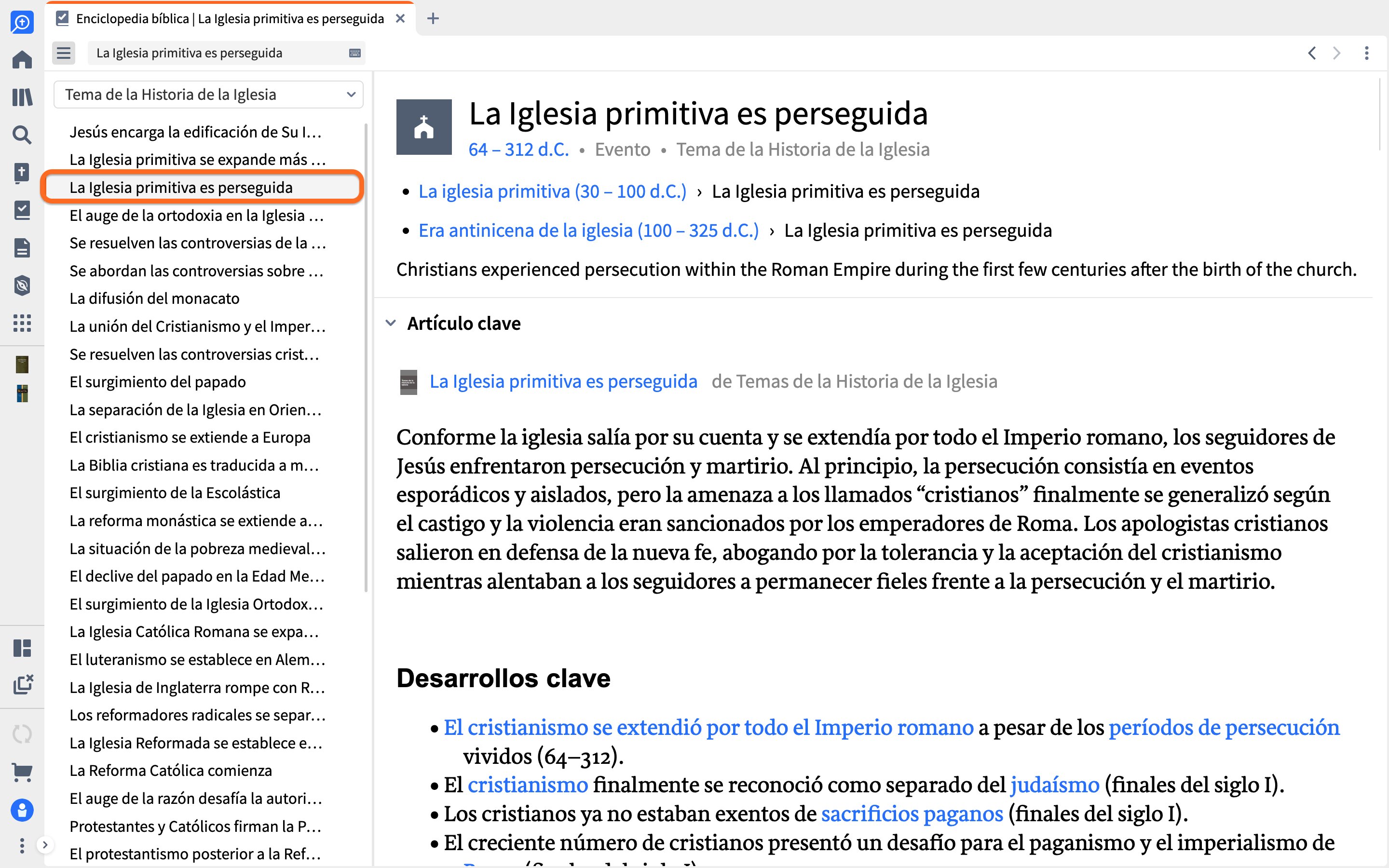Open the checklist guides icon in sidebar

22,210
